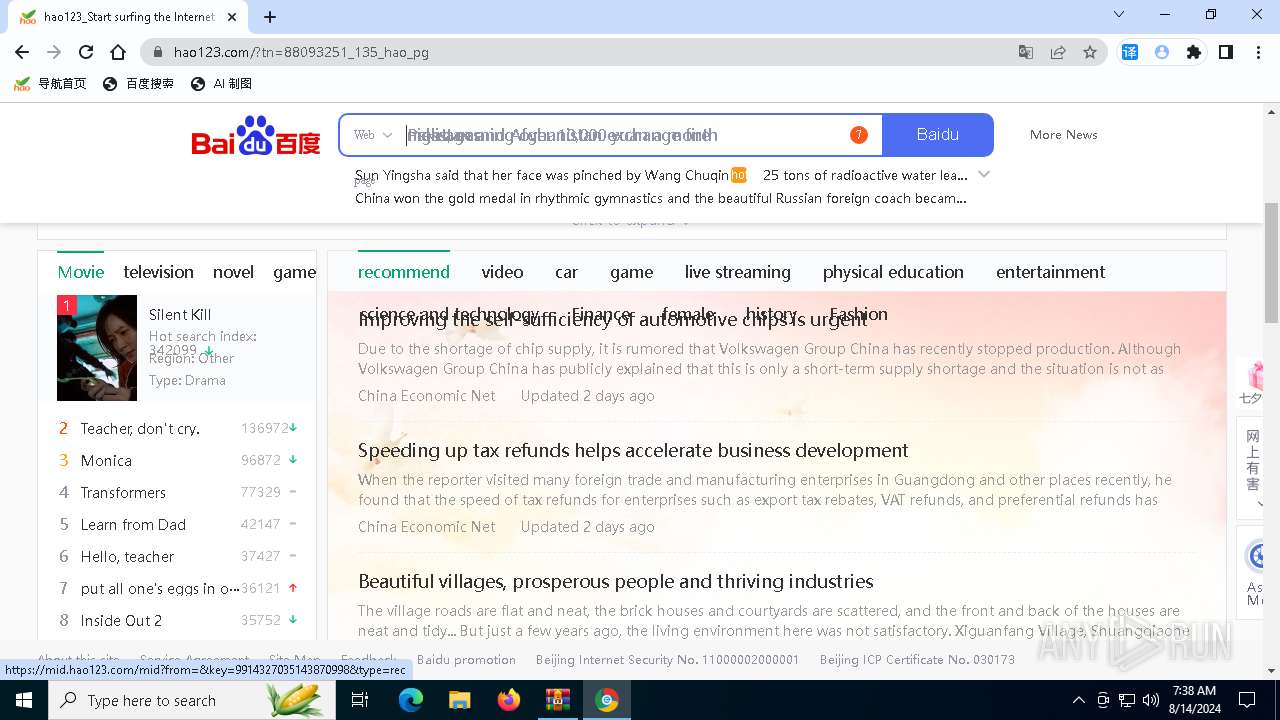This screenshot has height=720, width=1280.
Task: Select the Finance tab
Action: click(x=602, y=314)
